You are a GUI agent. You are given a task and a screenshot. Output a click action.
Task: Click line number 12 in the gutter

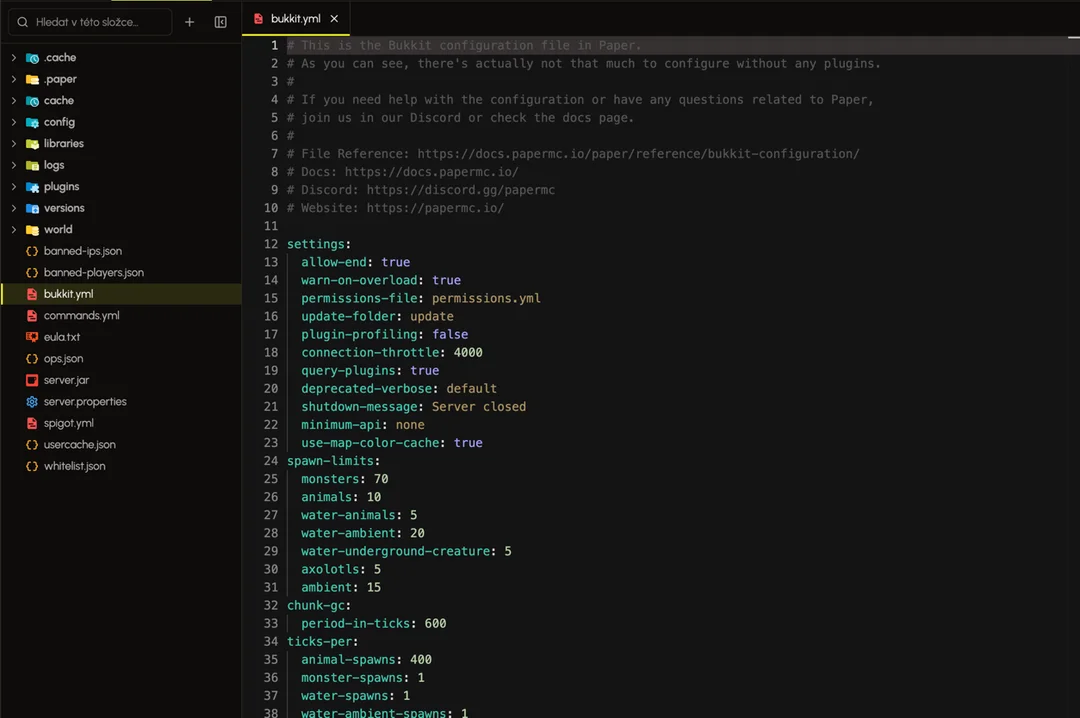click(x=271, y=244)
